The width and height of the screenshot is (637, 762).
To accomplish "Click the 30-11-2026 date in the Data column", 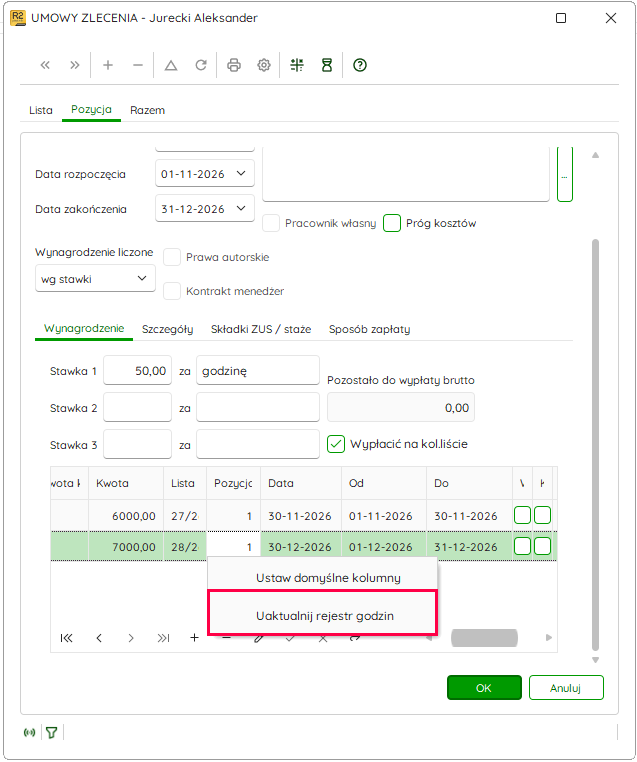I will (301, 516).
